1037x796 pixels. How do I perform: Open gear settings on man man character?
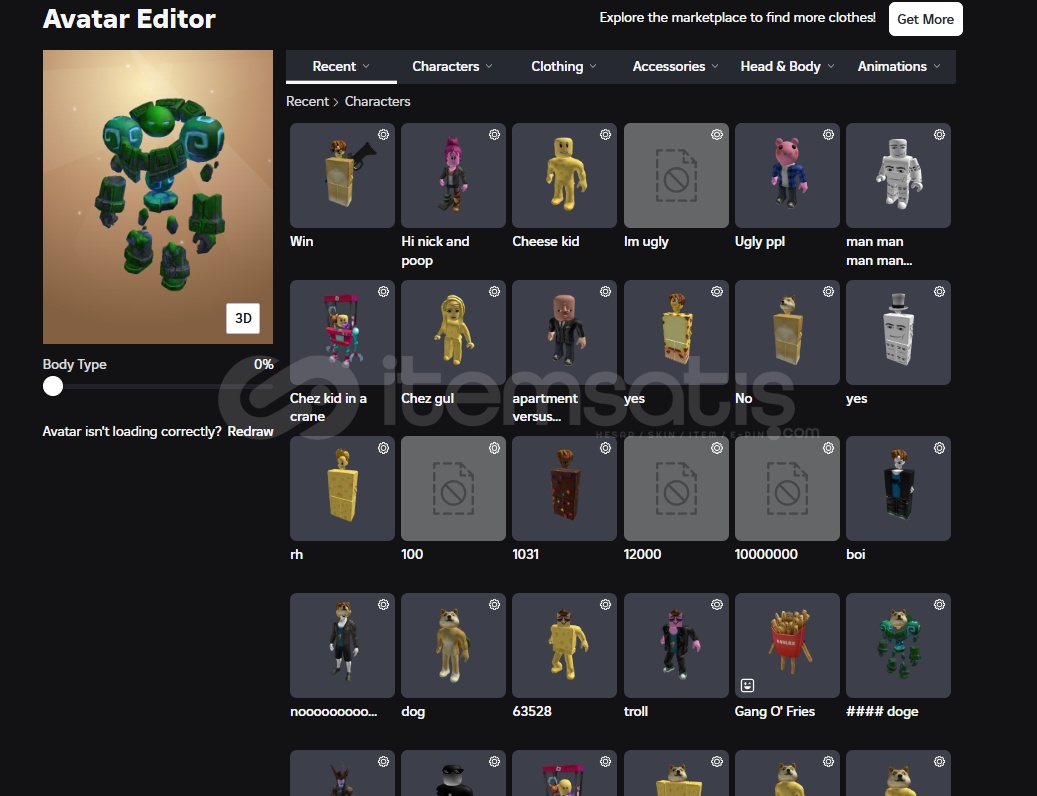[x=939, y=135]
